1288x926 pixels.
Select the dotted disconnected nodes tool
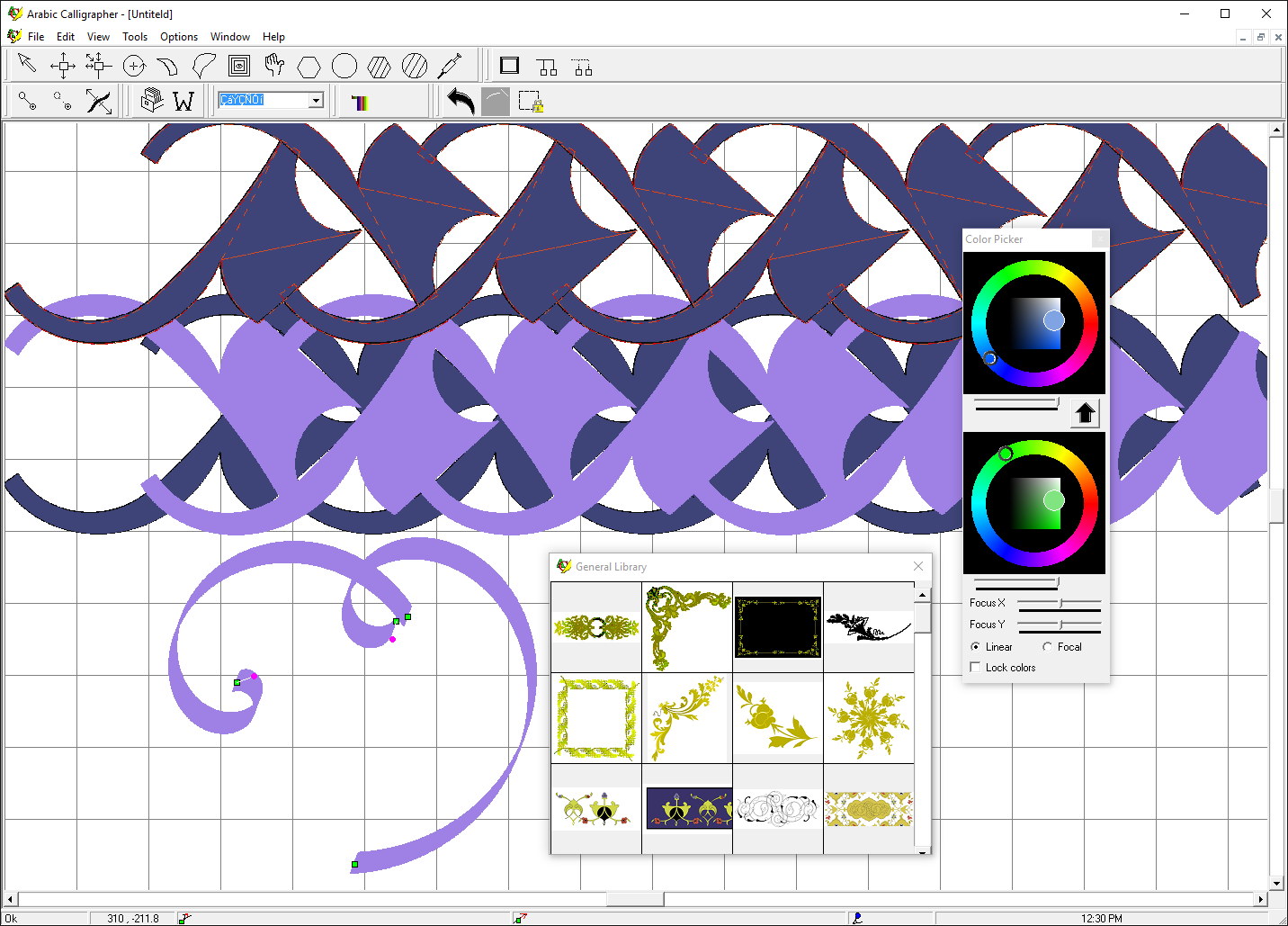pos(63,101)
